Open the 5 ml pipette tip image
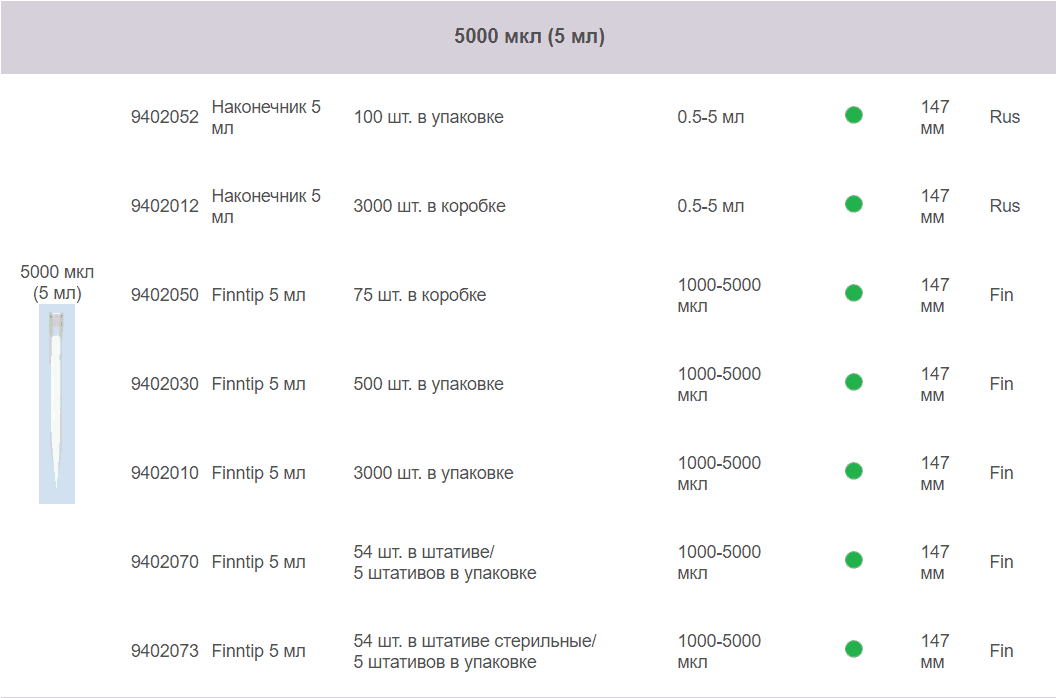The width and height of the screenshot is (1056, 698). coord(57,404)
